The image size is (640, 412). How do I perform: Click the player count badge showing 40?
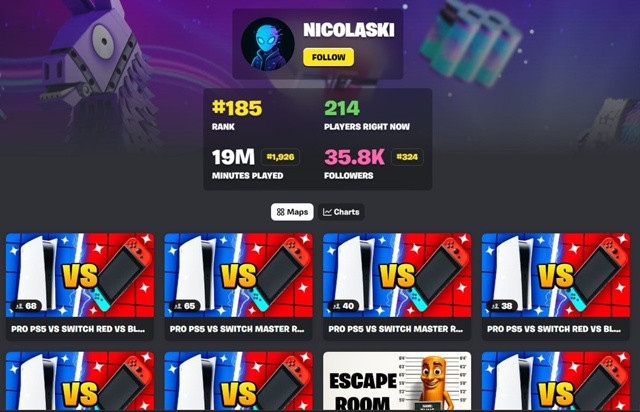343,306
